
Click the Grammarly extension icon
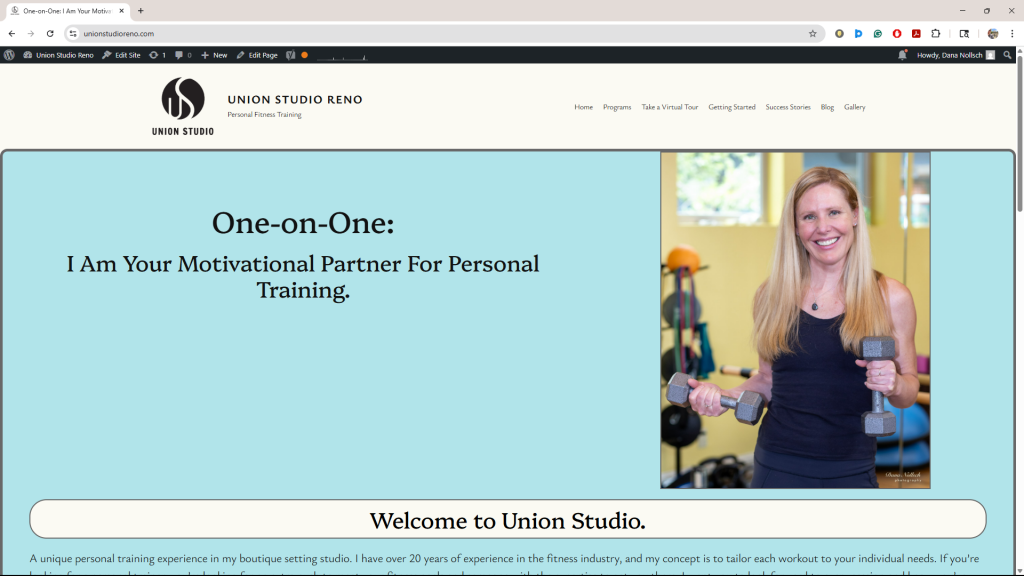point(878,33)
